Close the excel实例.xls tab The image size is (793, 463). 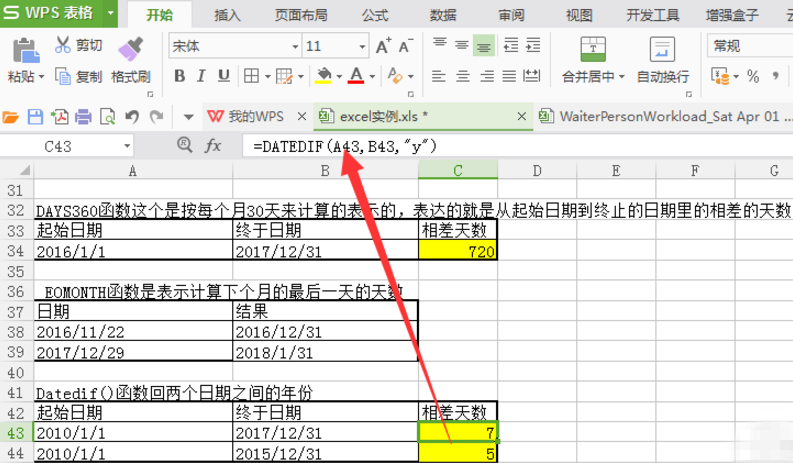(521, 116)
